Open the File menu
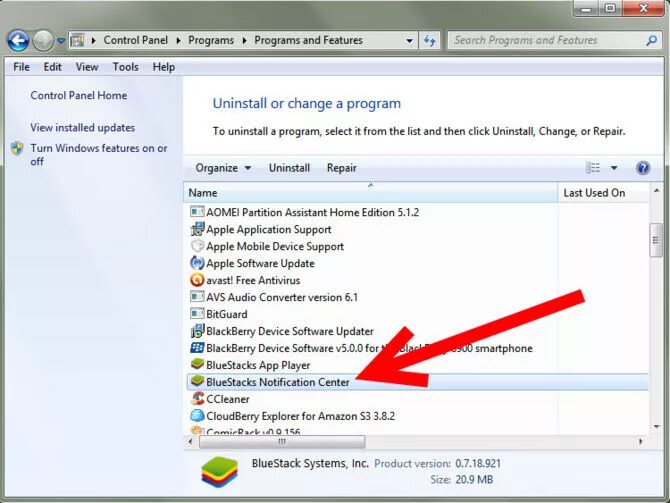670x503 pixels. [21, 67]
